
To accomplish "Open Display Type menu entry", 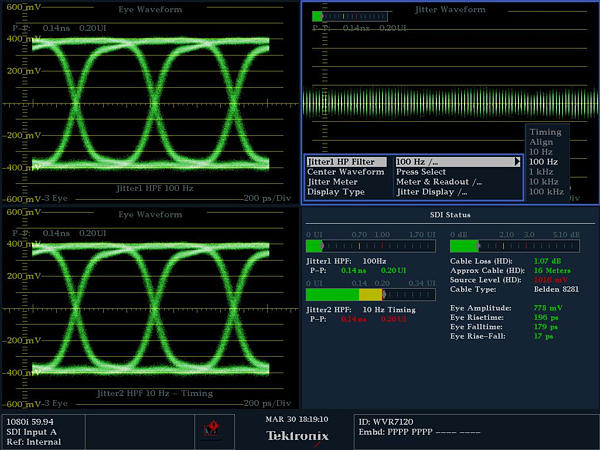I will click(x=335, y=191).
